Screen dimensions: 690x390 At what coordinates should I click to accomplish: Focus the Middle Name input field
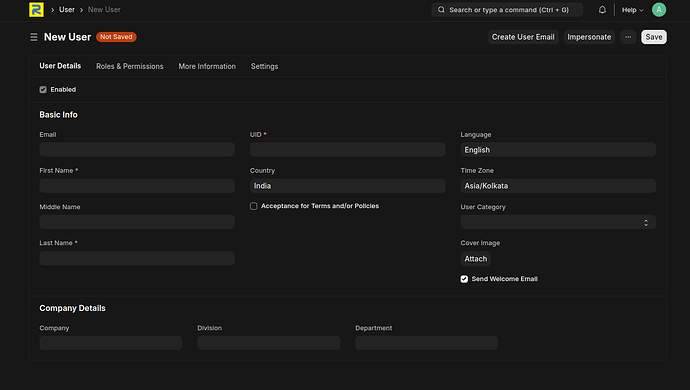pos(137,222)
